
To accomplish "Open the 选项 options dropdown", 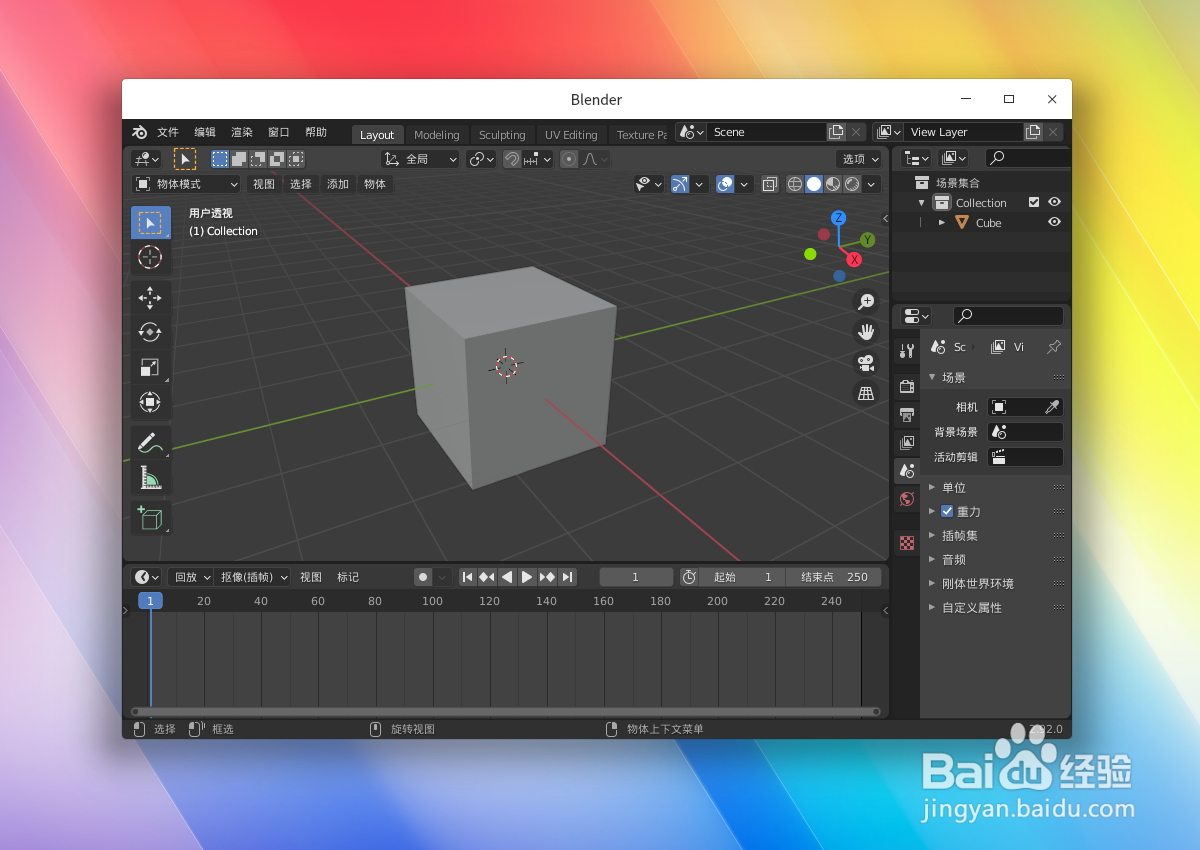I will (x=859, y=159).
